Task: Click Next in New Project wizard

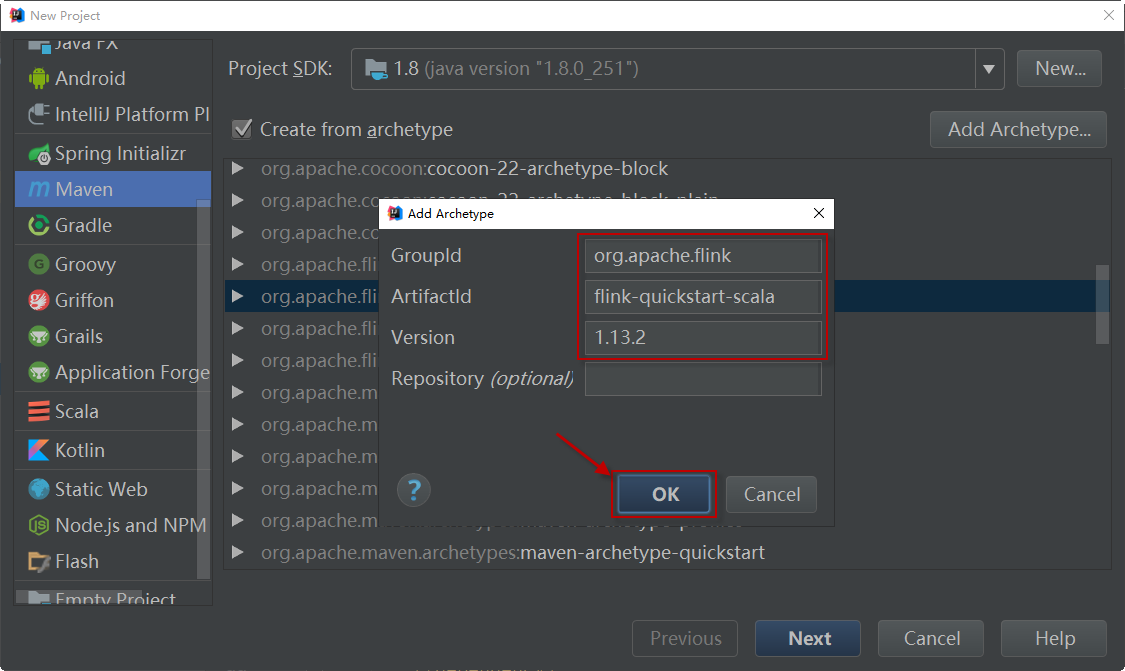Action: 808,639
